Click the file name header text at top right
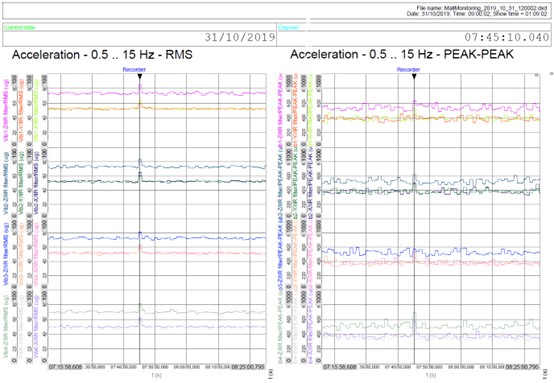Viewport: 554px width, 383px height. [482, 8]
